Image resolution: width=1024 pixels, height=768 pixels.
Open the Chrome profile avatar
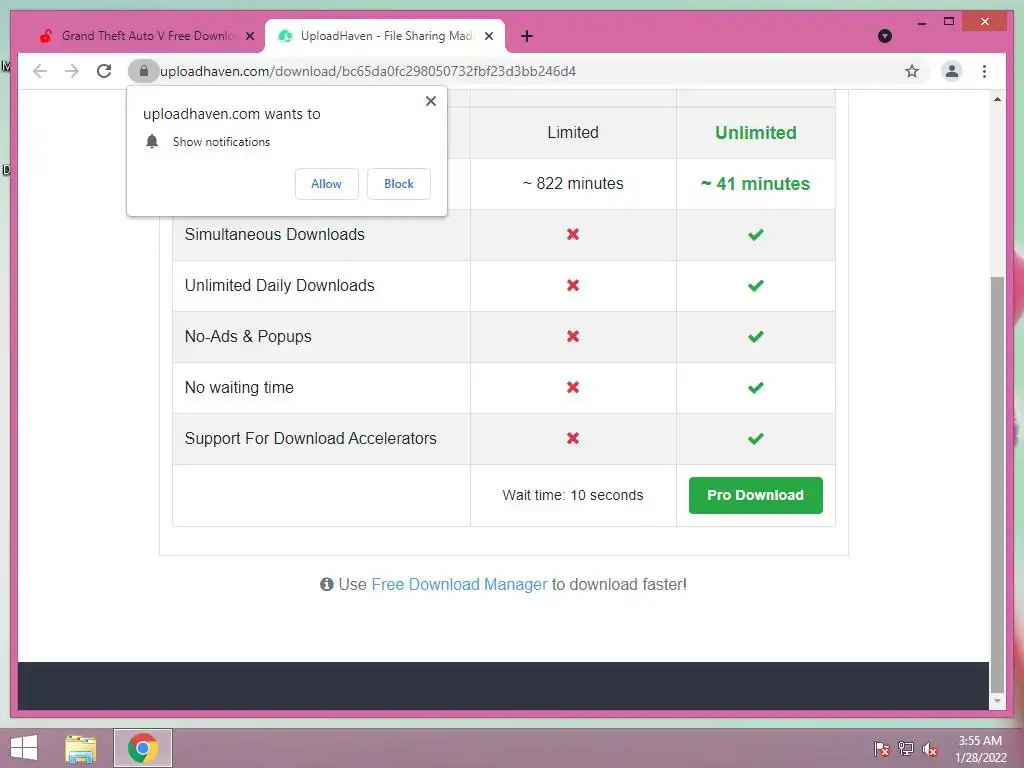pos(952,71)
